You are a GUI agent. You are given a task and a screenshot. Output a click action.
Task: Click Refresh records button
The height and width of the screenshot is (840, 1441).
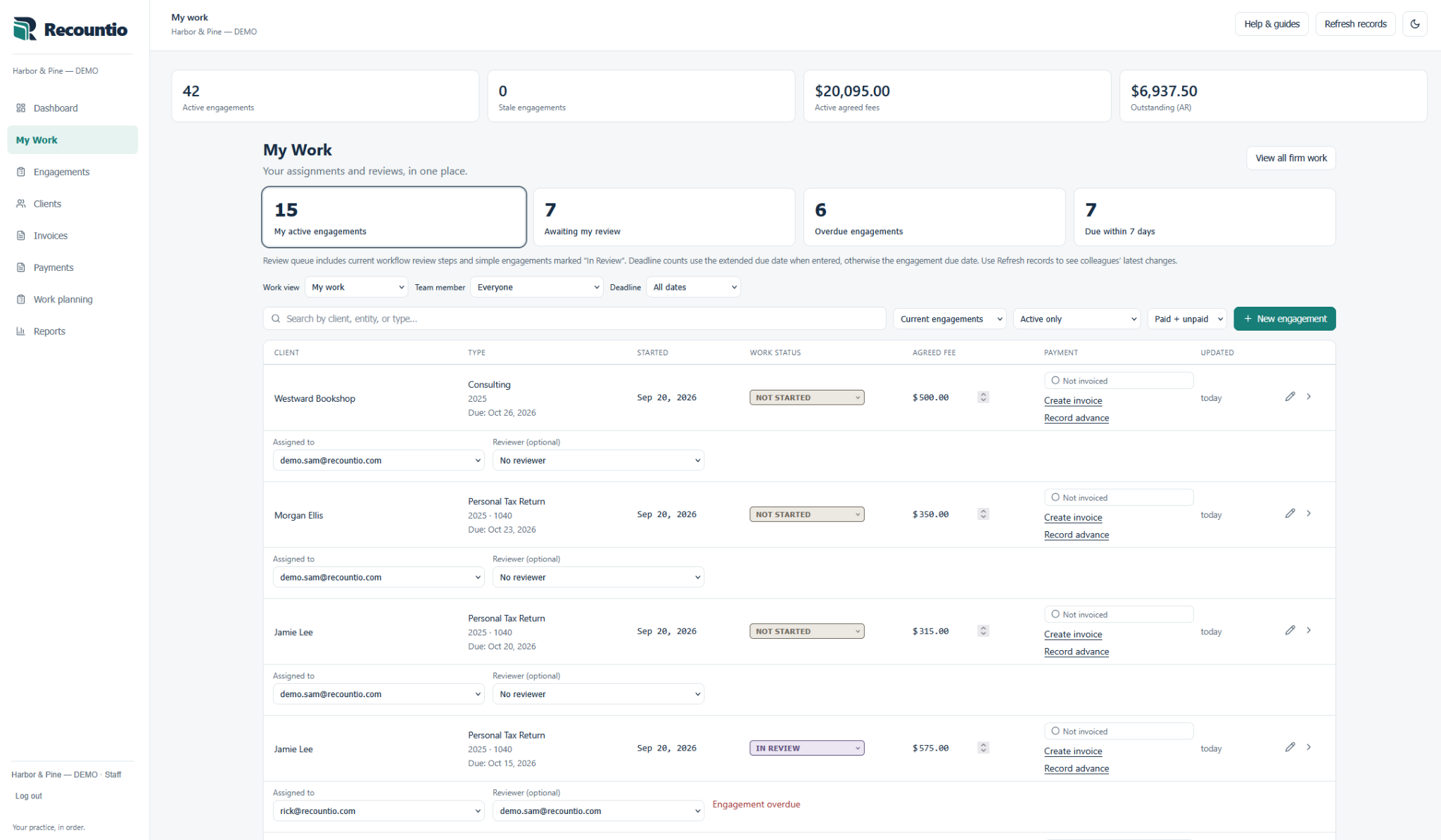click(1355, 24)
